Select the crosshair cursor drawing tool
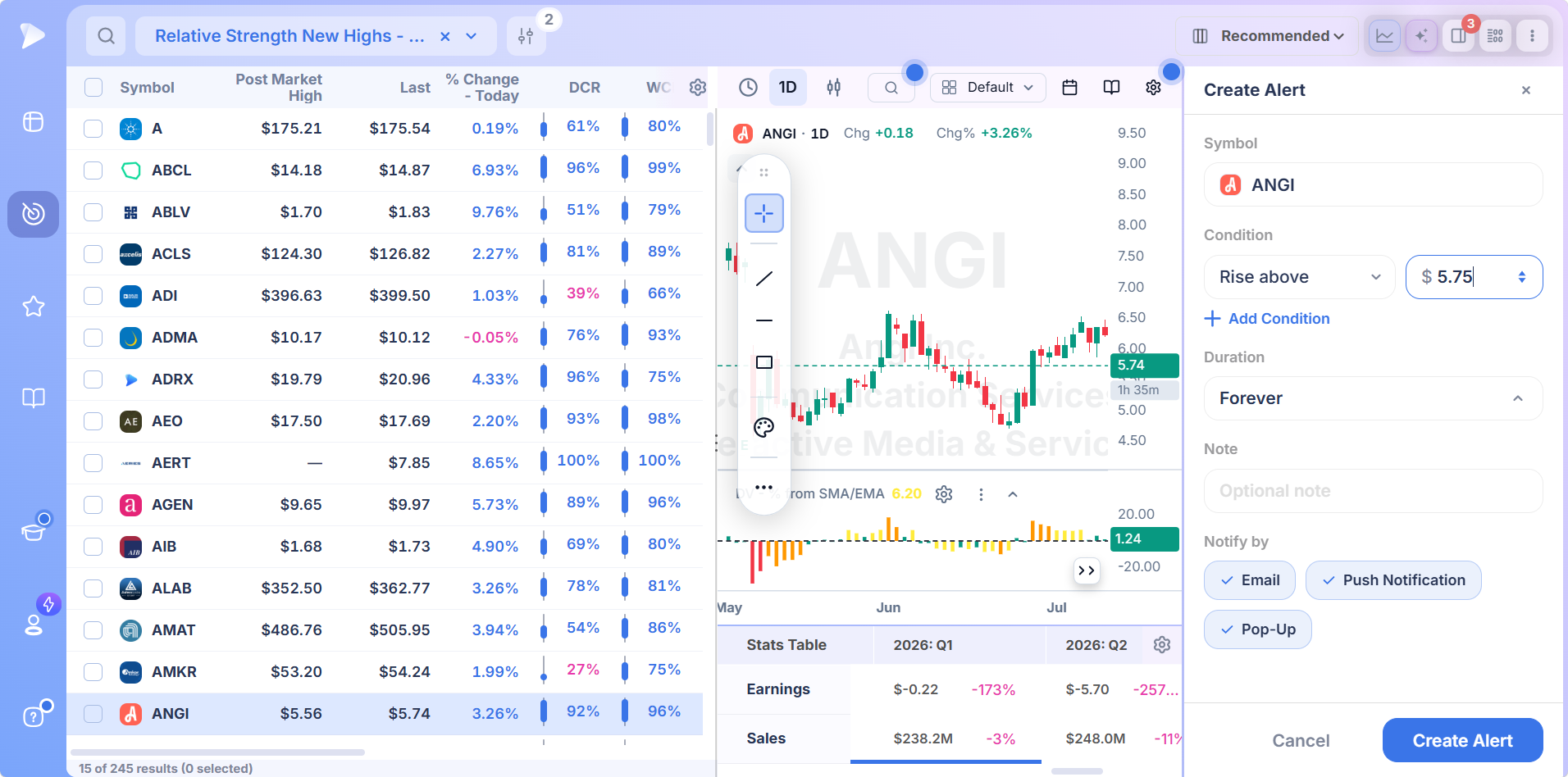Image resolution: width=1568 pixels, height=777 pixels. (763, 213)
